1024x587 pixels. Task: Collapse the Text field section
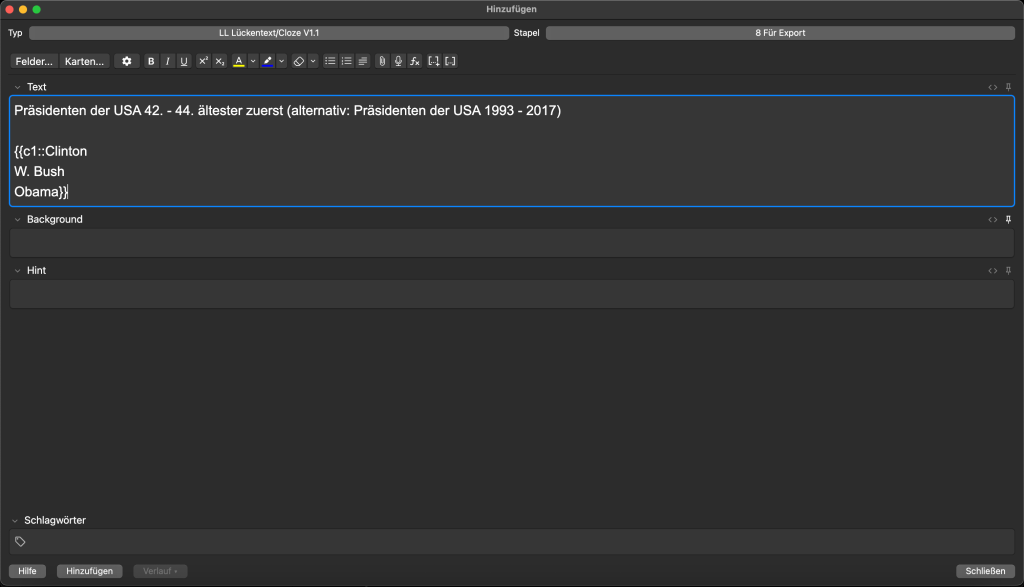point(17,87)
